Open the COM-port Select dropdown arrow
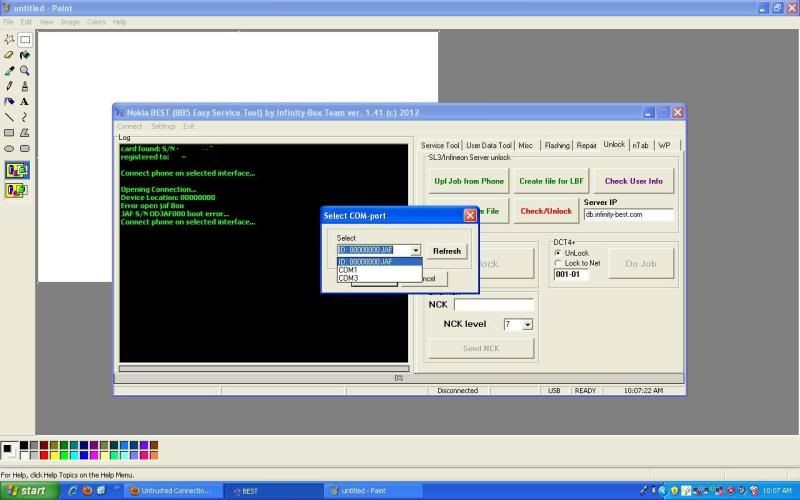The width and height of the screenshot is (800, 500). click(x=416, y=251)
